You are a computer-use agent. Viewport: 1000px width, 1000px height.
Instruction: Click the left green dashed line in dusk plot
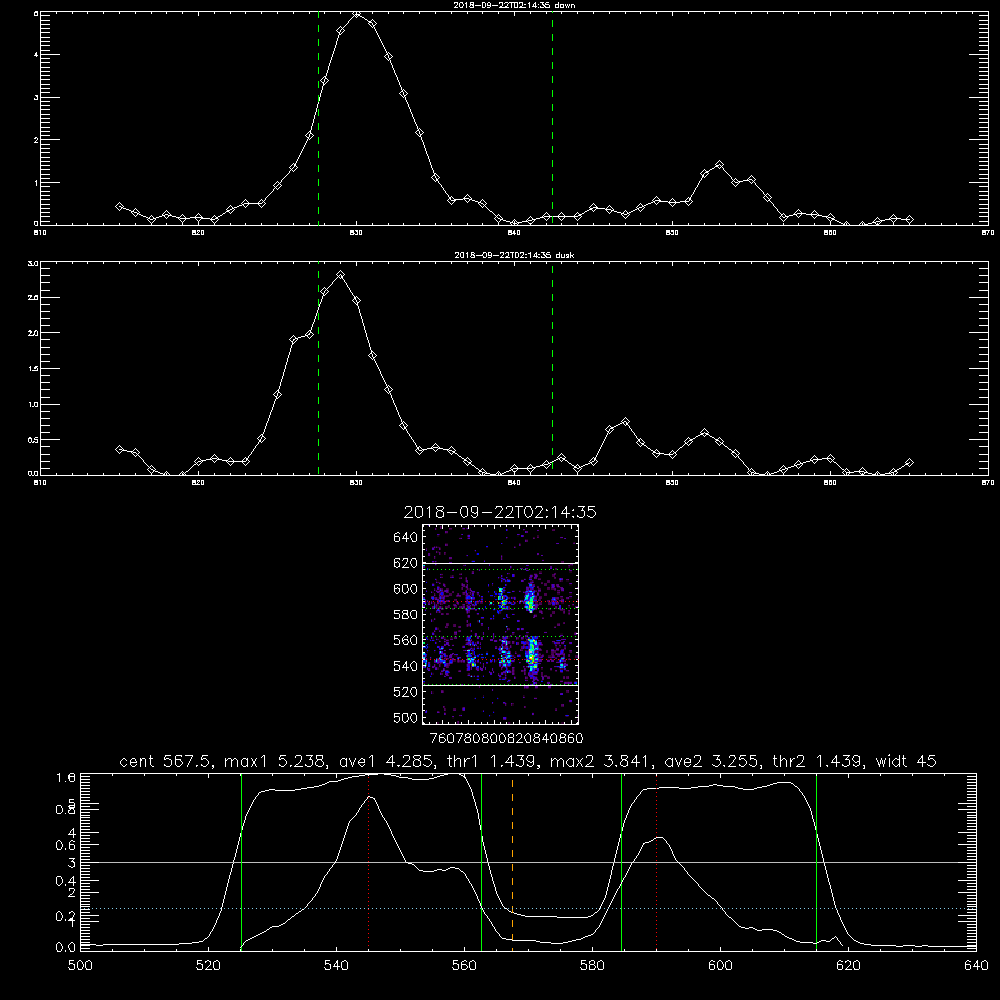(318, 368)
